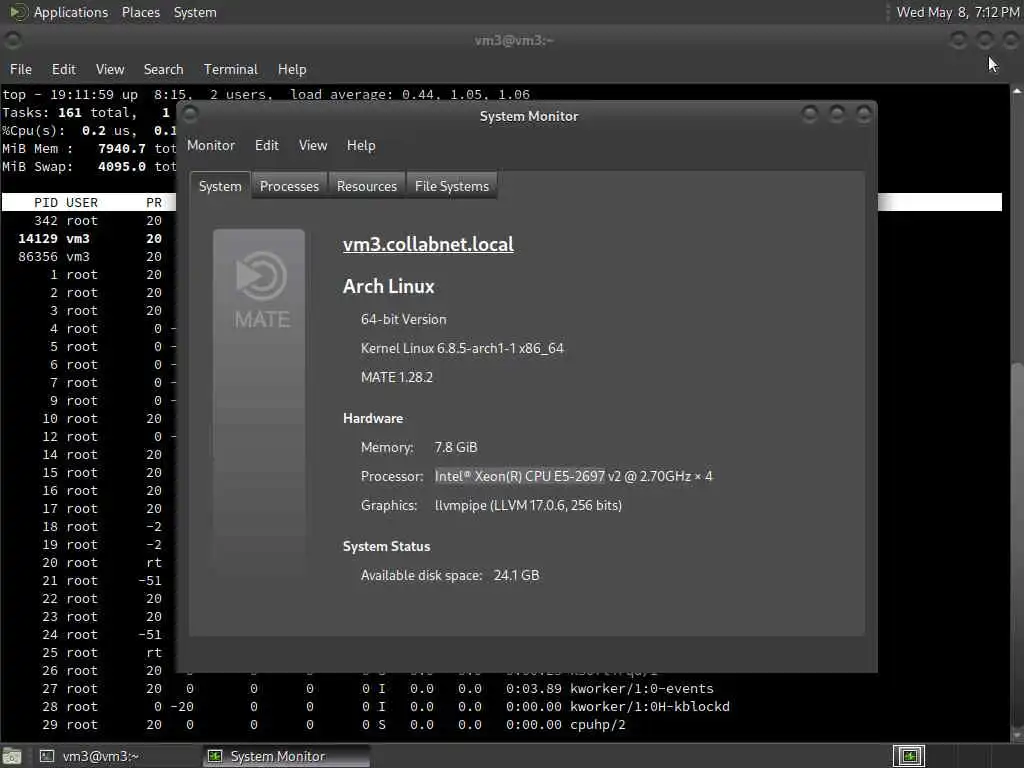Switch to the File Systems tab

pos(452,186)
